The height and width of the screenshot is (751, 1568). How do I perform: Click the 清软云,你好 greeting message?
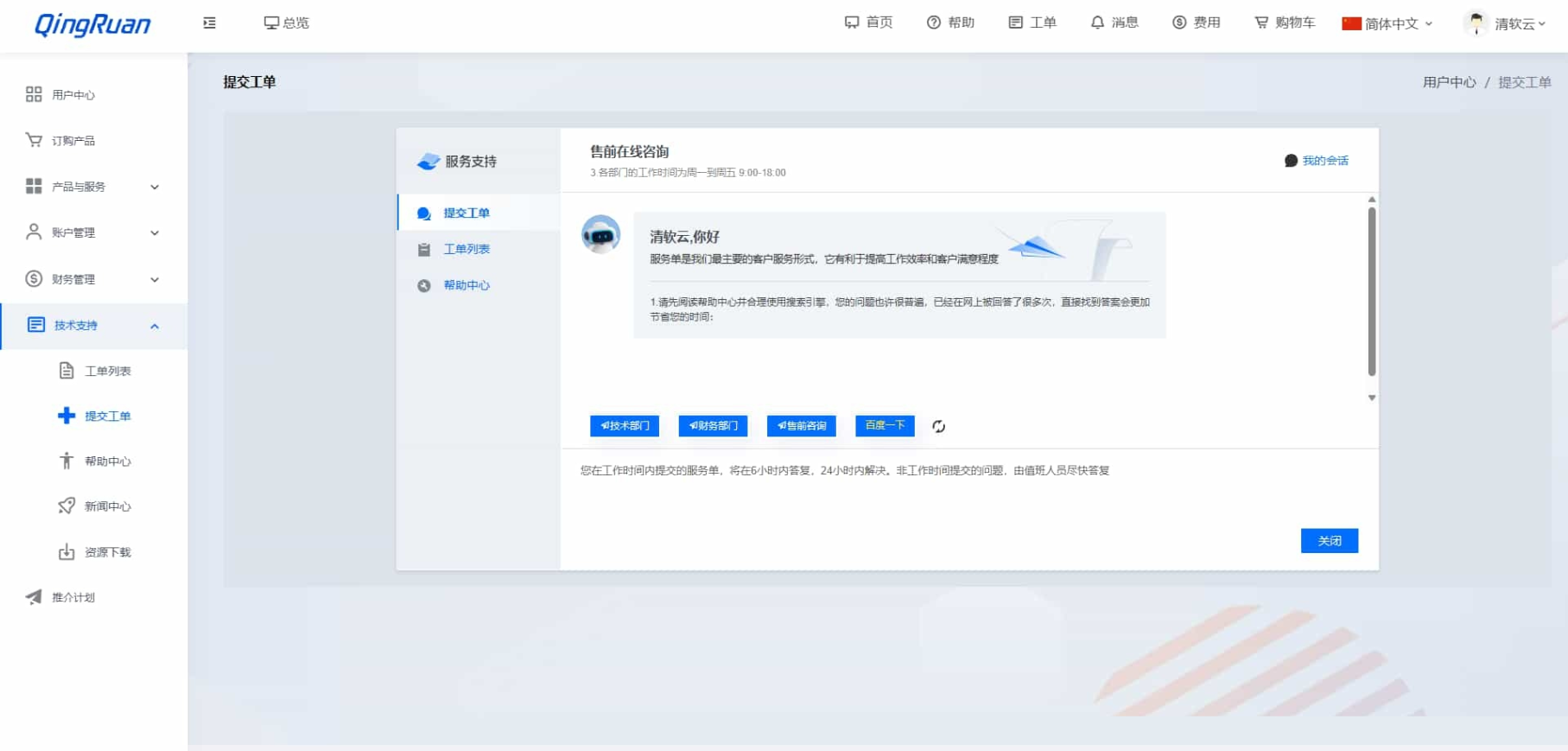pyautogui.click(x=685, y=237)
